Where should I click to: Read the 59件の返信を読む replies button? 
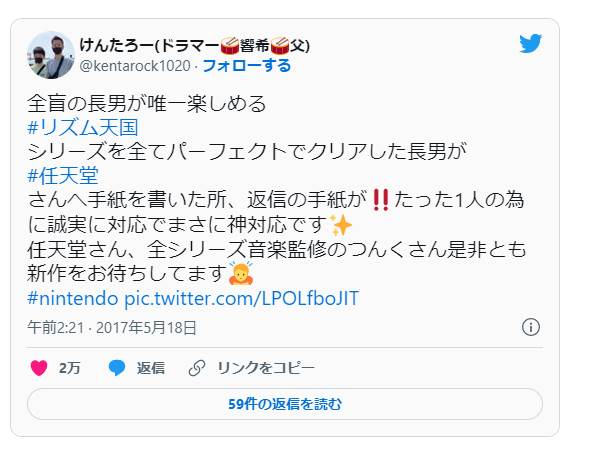285,404
